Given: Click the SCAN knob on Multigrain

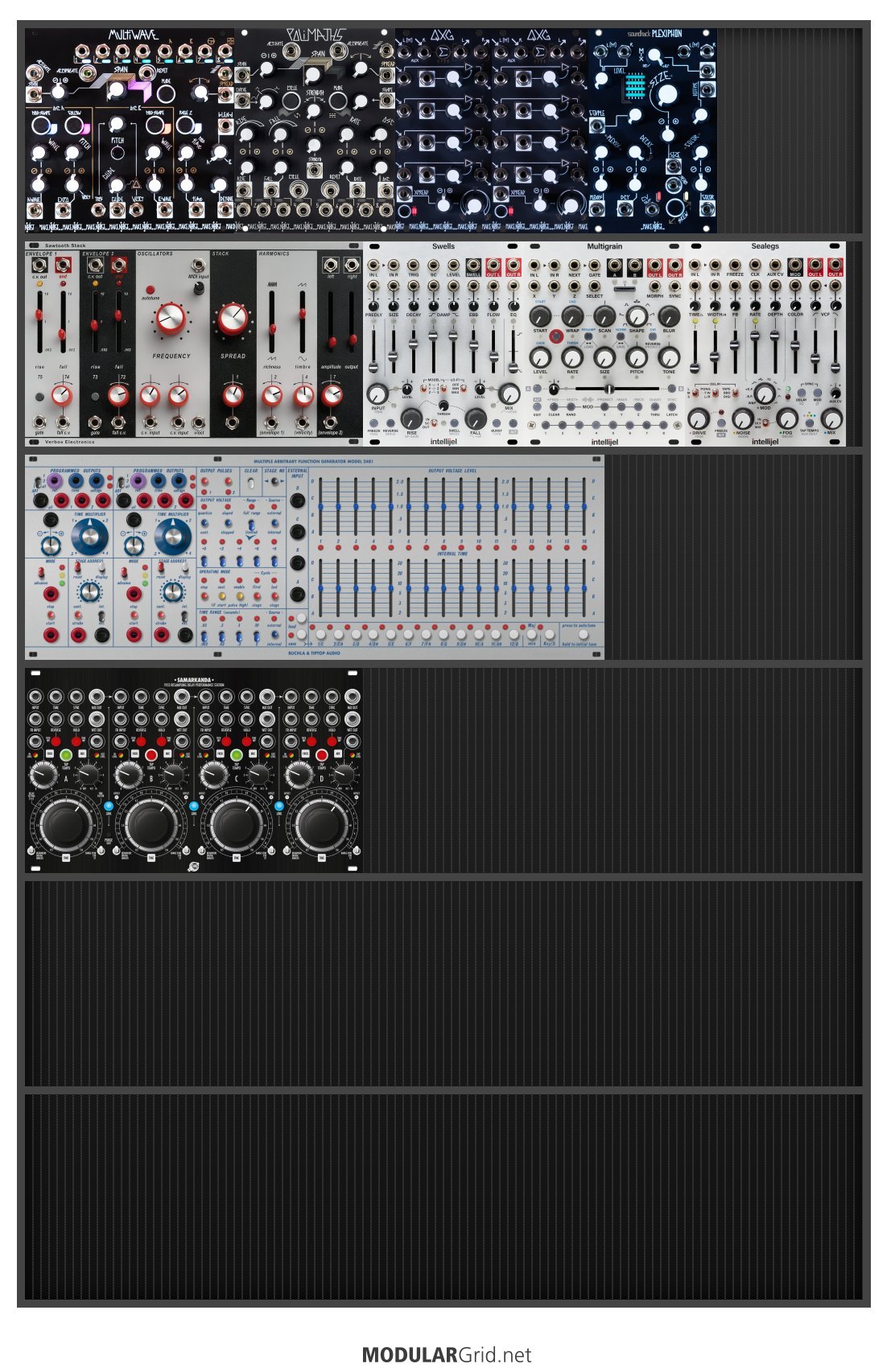Looking at the screenshot, I should (x=604, y=315).
